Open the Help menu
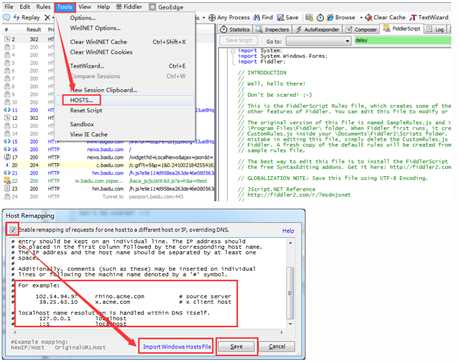 pyautogui.click(x=103, y=7)
